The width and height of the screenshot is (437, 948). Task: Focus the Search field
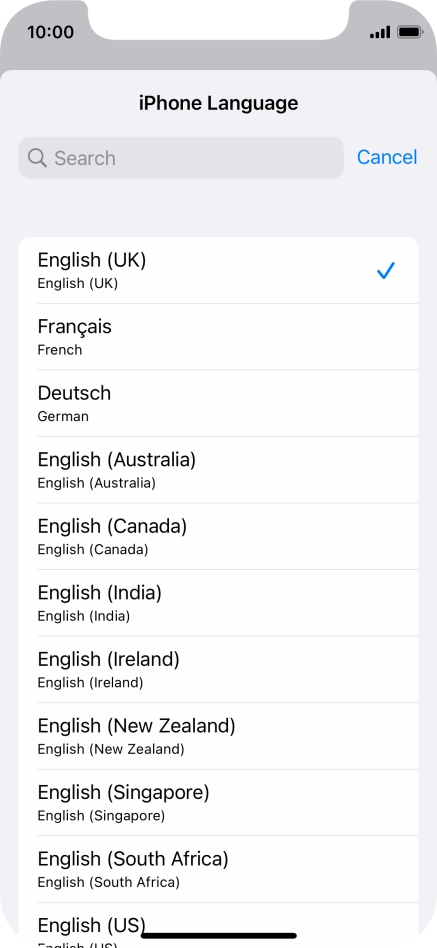tap(181, 158)
